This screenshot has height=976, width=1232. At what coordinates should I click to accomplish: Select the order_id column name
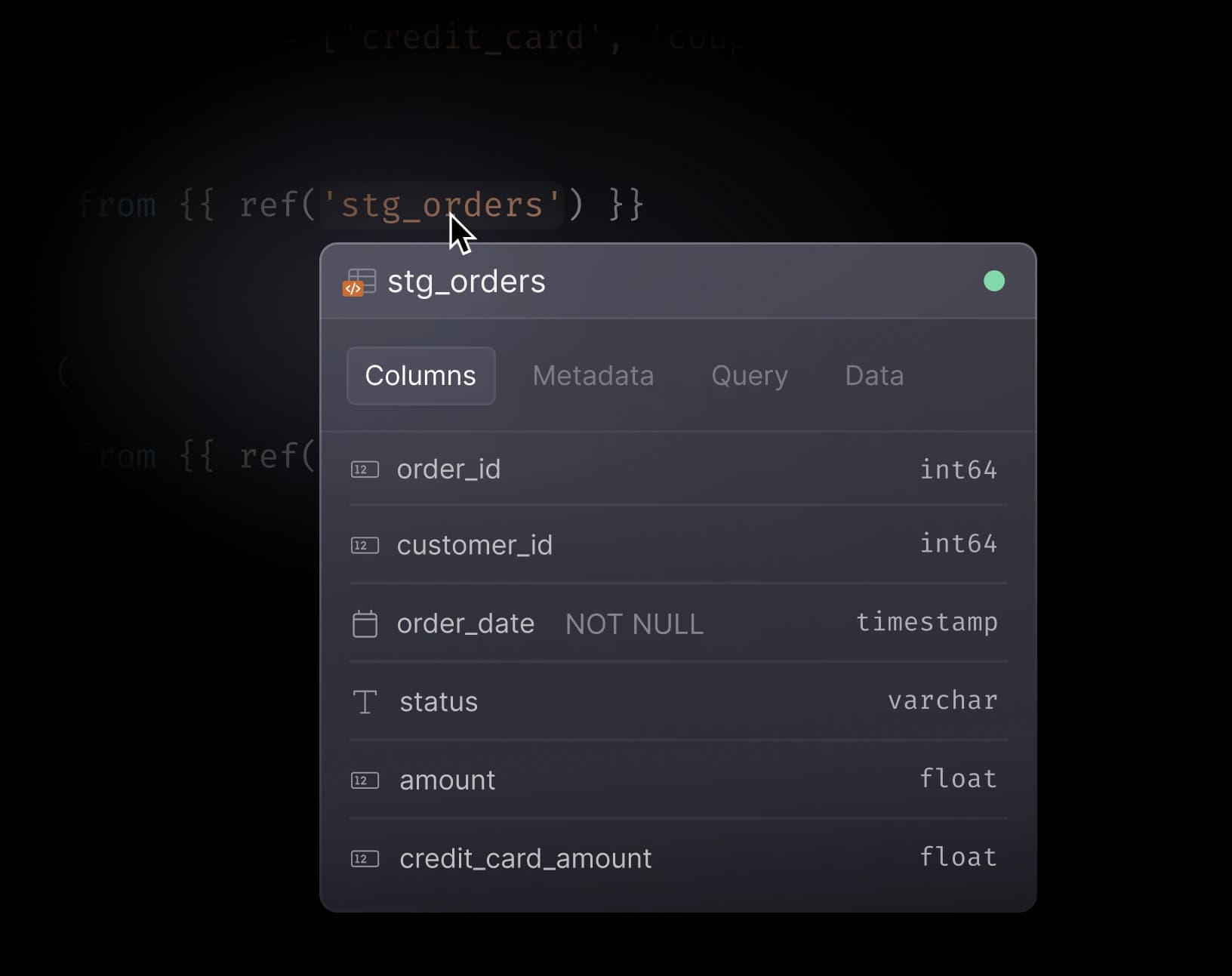tap(448, 470)
